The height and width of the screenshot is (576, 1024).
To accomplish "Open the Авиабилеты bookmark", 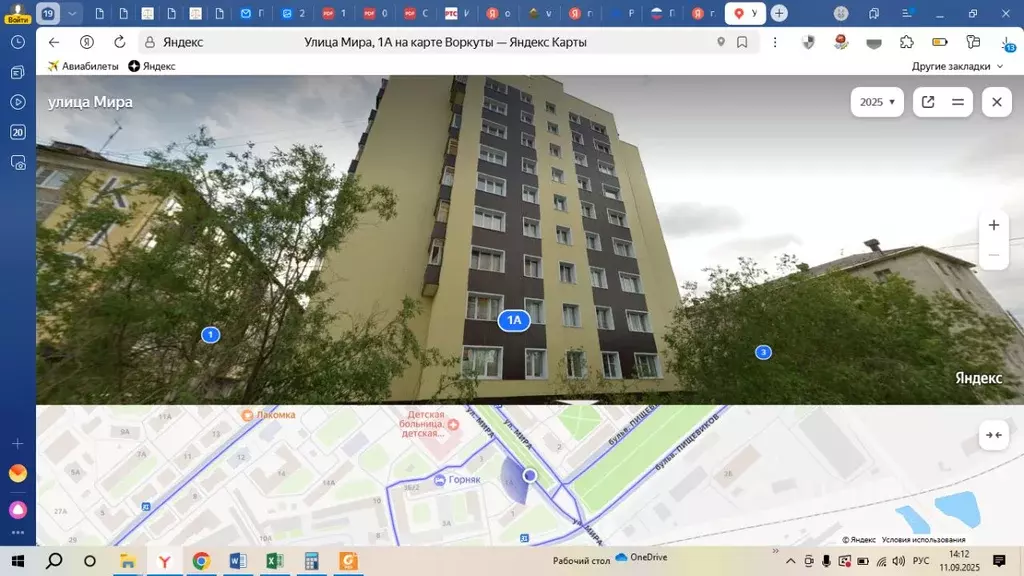I will click(83, 66).
